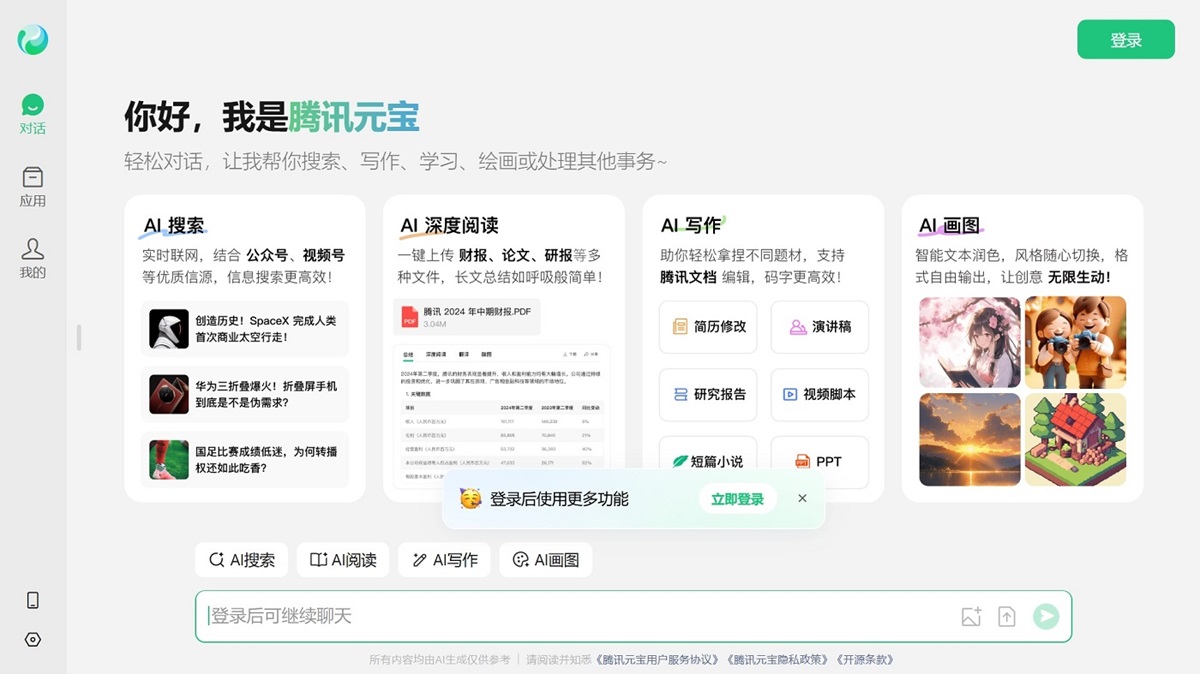This screenshot has height=674, width=1200.
Task: Click the chat input field
Action: click(633, 616)
